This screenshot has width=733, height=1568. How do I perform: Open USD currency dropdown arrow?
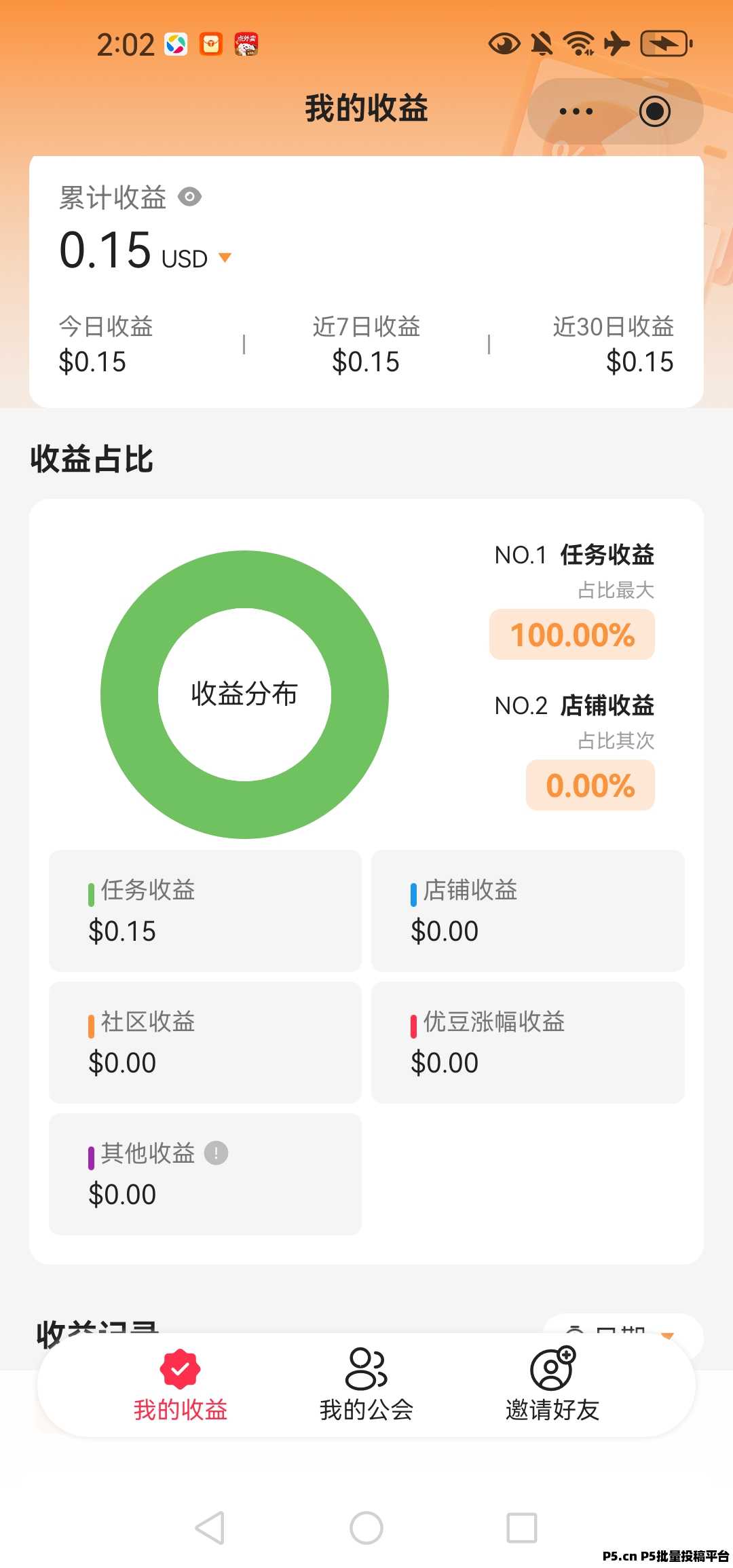[225, 258]
